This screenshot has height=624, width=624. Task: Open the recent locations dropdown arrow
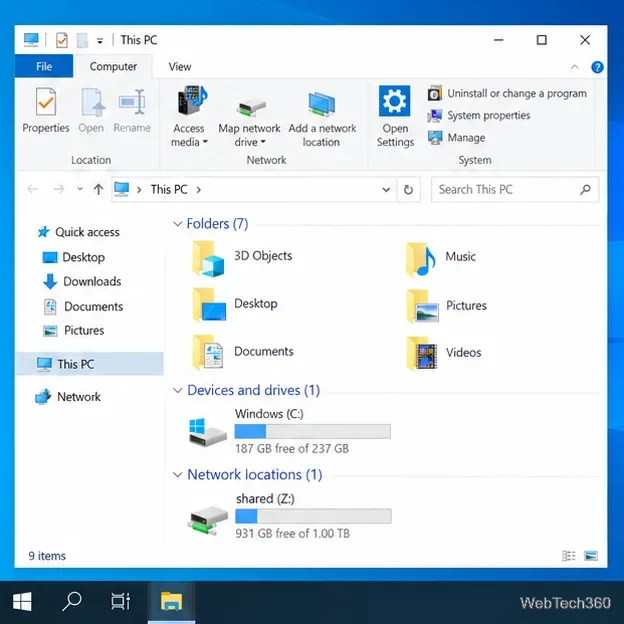[80, 189]
